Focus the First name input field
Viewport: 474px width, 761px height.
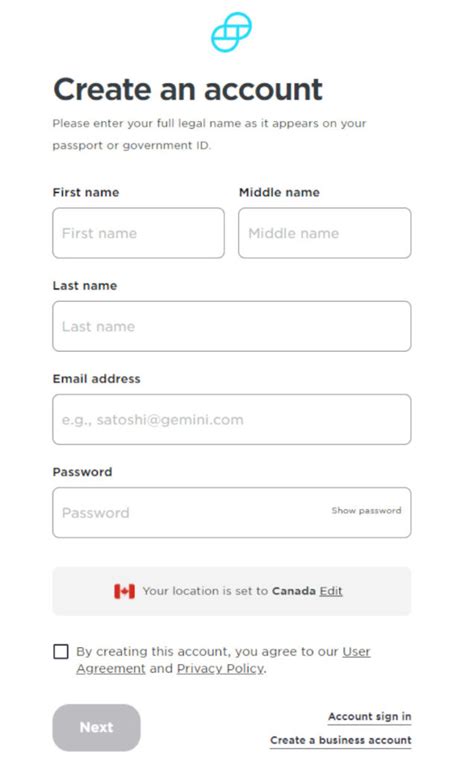(139, 233)
